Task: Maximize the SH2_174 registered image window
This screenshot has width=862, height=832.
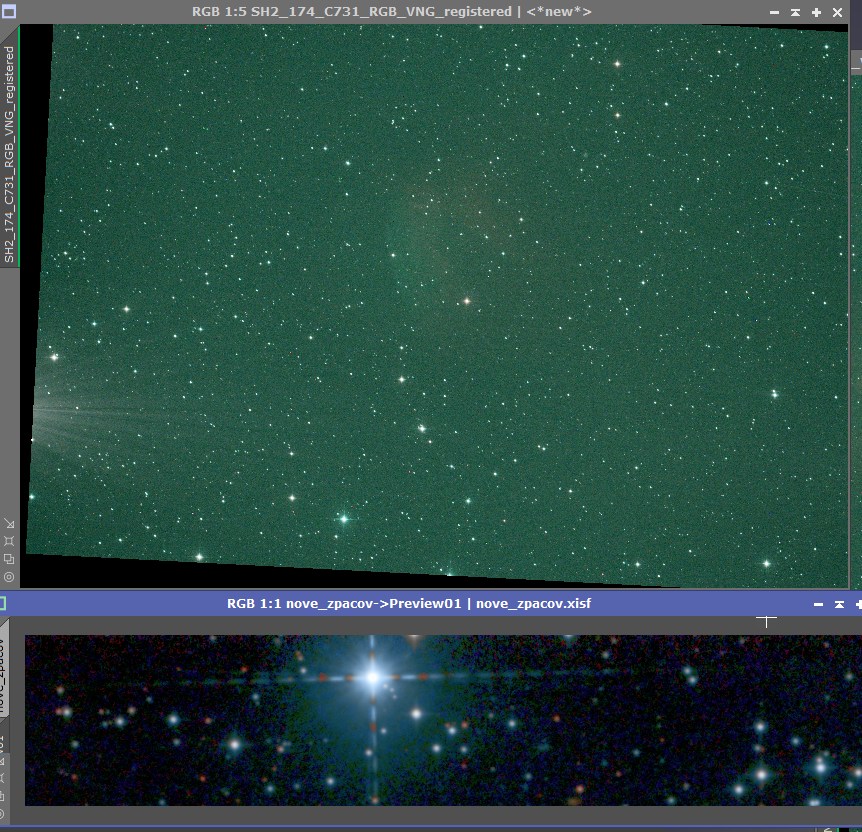Action: pos(817,12)
